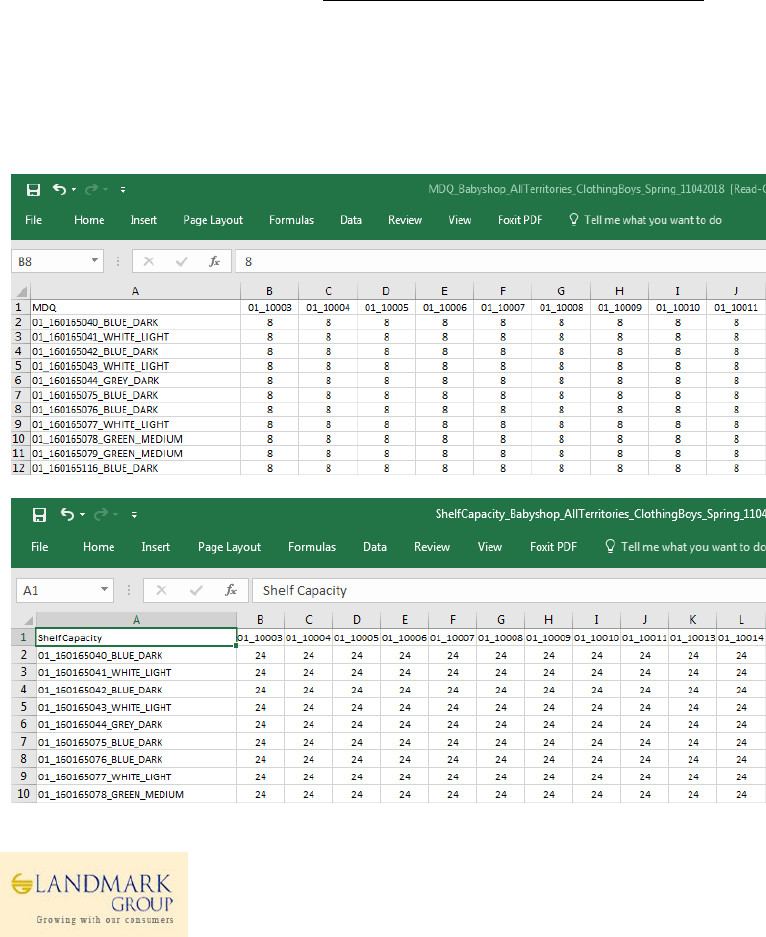Screen dimensions: 766x937
Task: Click the Redo arrow in the ShelfCapacity workbook
Action: pyautogui.click(x=102, y=515)
